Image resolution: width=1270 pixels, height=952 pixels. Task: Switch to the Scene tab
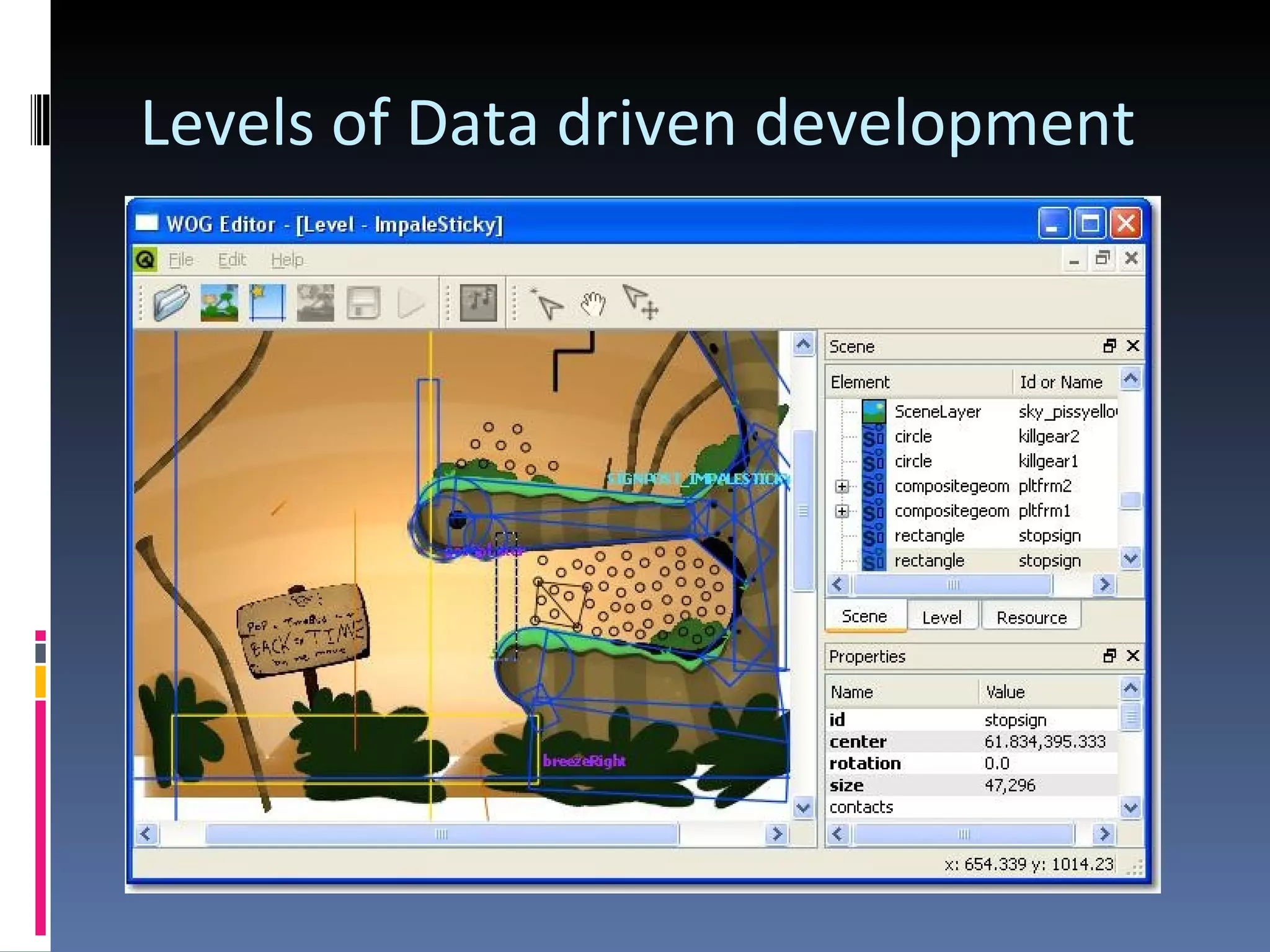click(x=864, y=616)
